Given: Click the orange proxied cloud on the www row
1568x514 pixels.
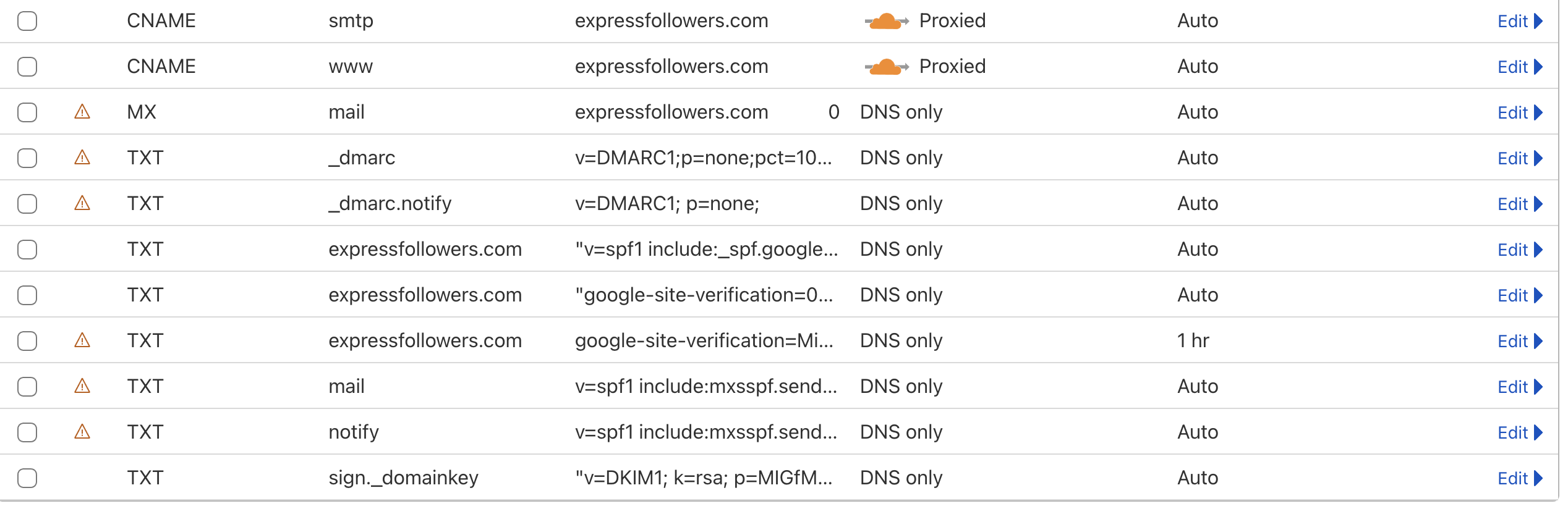Looking at the screenshot, I should [886, 67].
